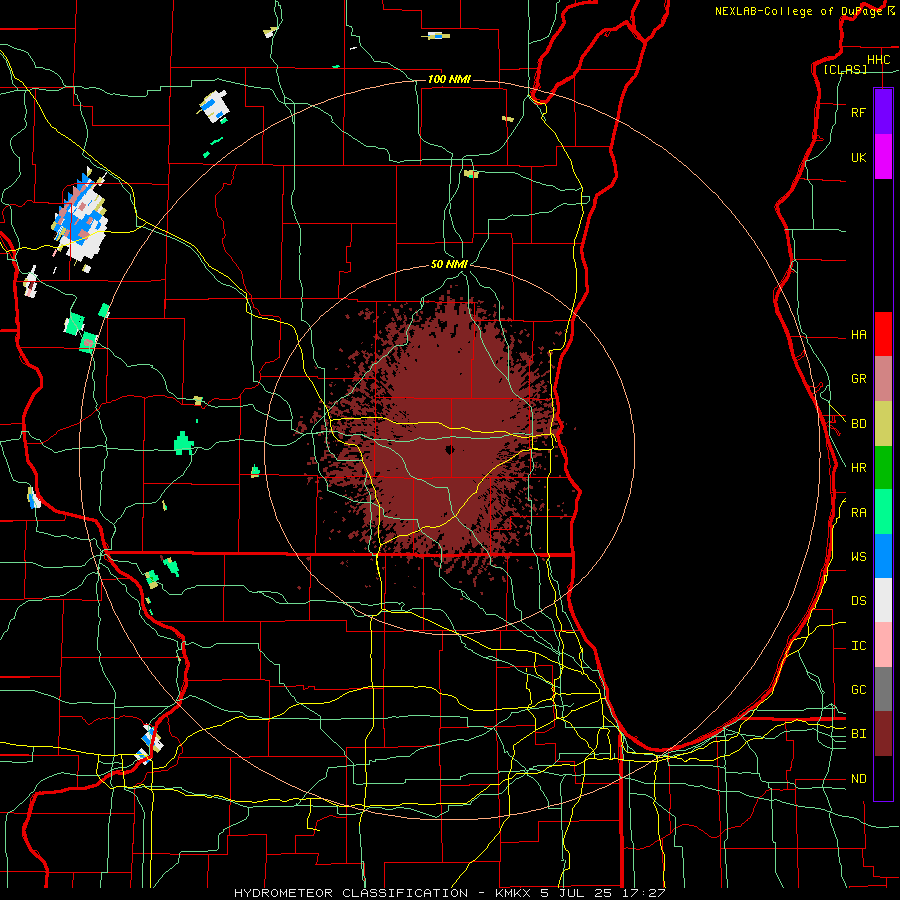Click the brown BI legend color swatch
900x900 pixels.
(883, 734)
